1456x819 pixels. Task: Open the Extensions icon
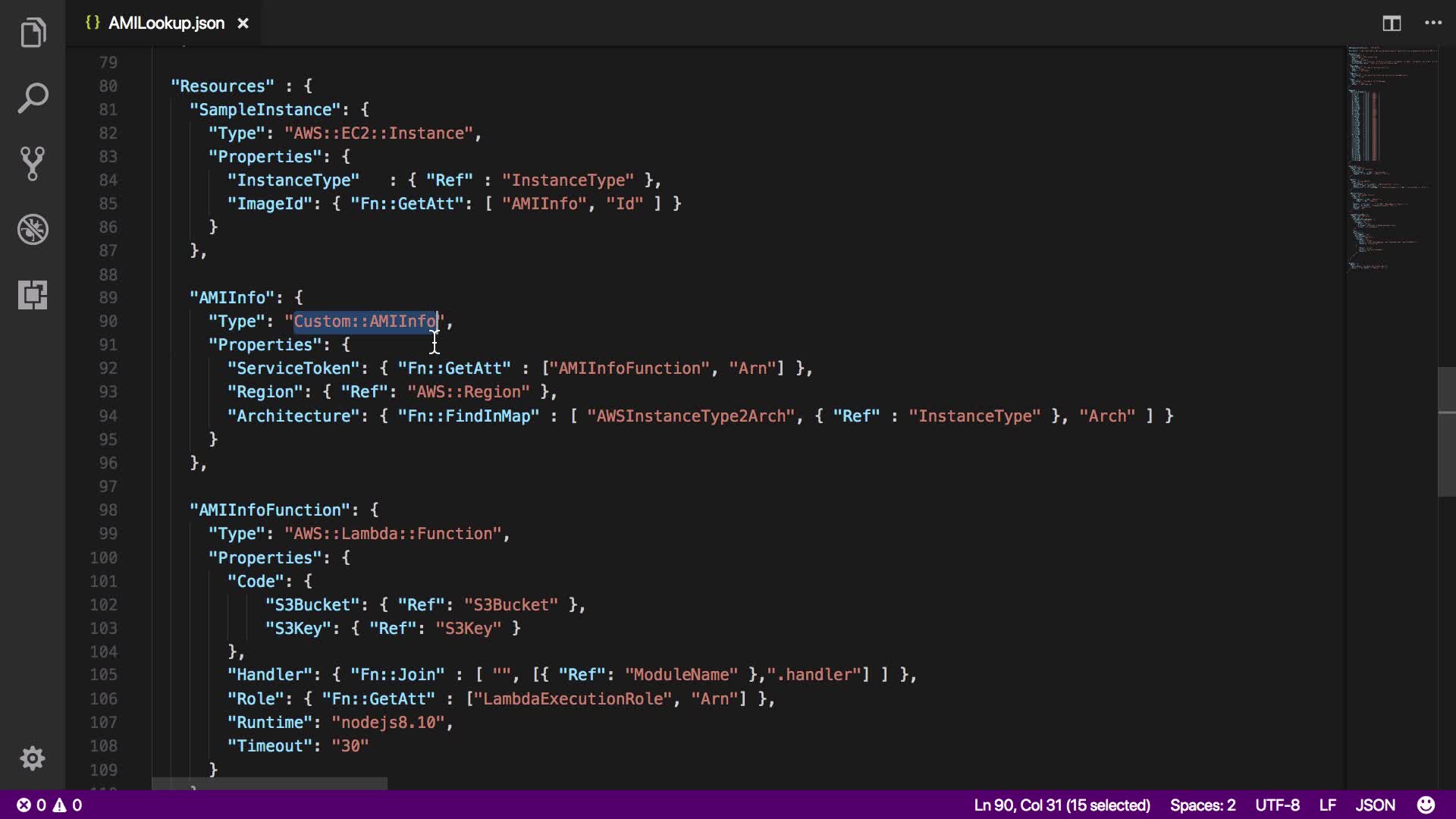point(33,294)
